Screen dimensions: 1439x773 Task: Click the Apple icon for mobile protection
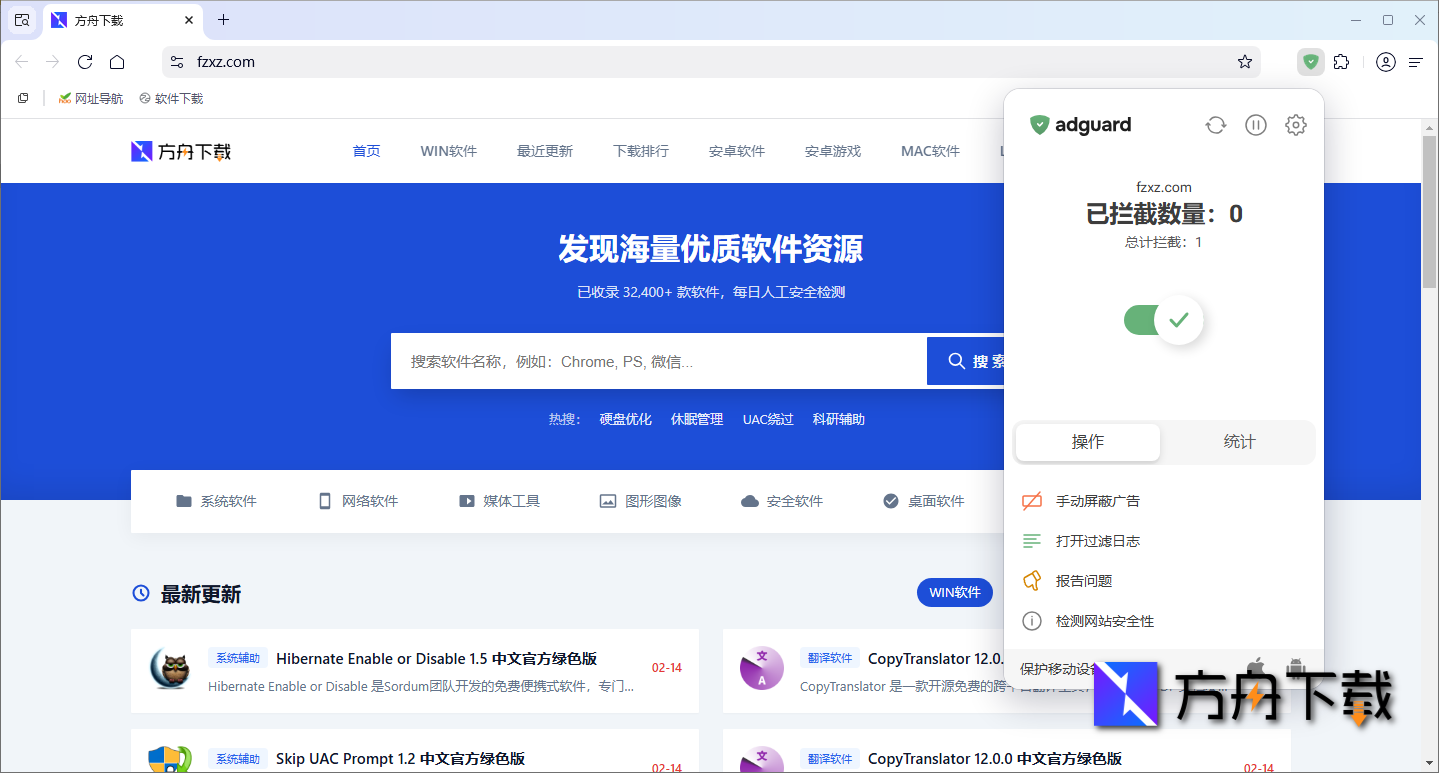(1256, 663)
